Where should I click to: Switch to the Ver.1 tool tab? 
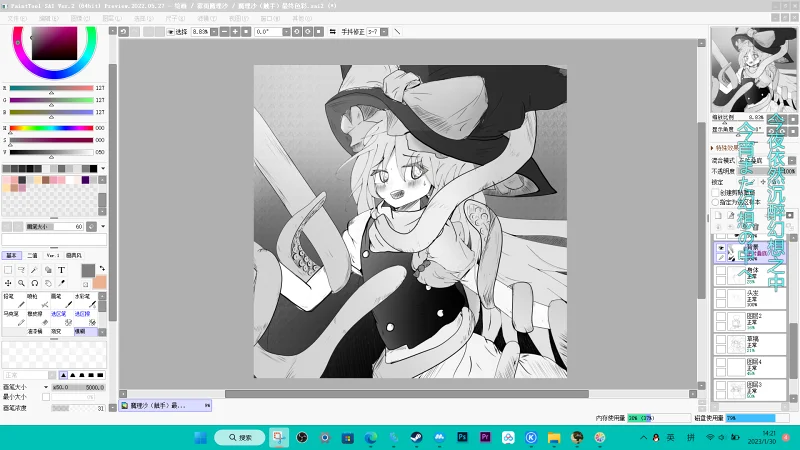coord(53,255)
